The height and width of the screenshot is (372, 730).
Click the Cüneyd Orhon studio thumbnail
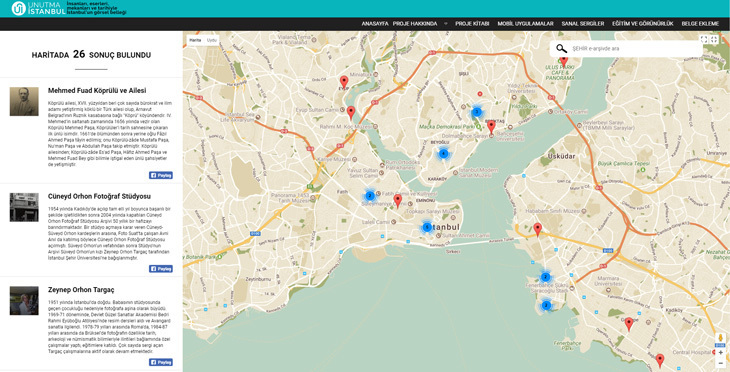(24, 207)
